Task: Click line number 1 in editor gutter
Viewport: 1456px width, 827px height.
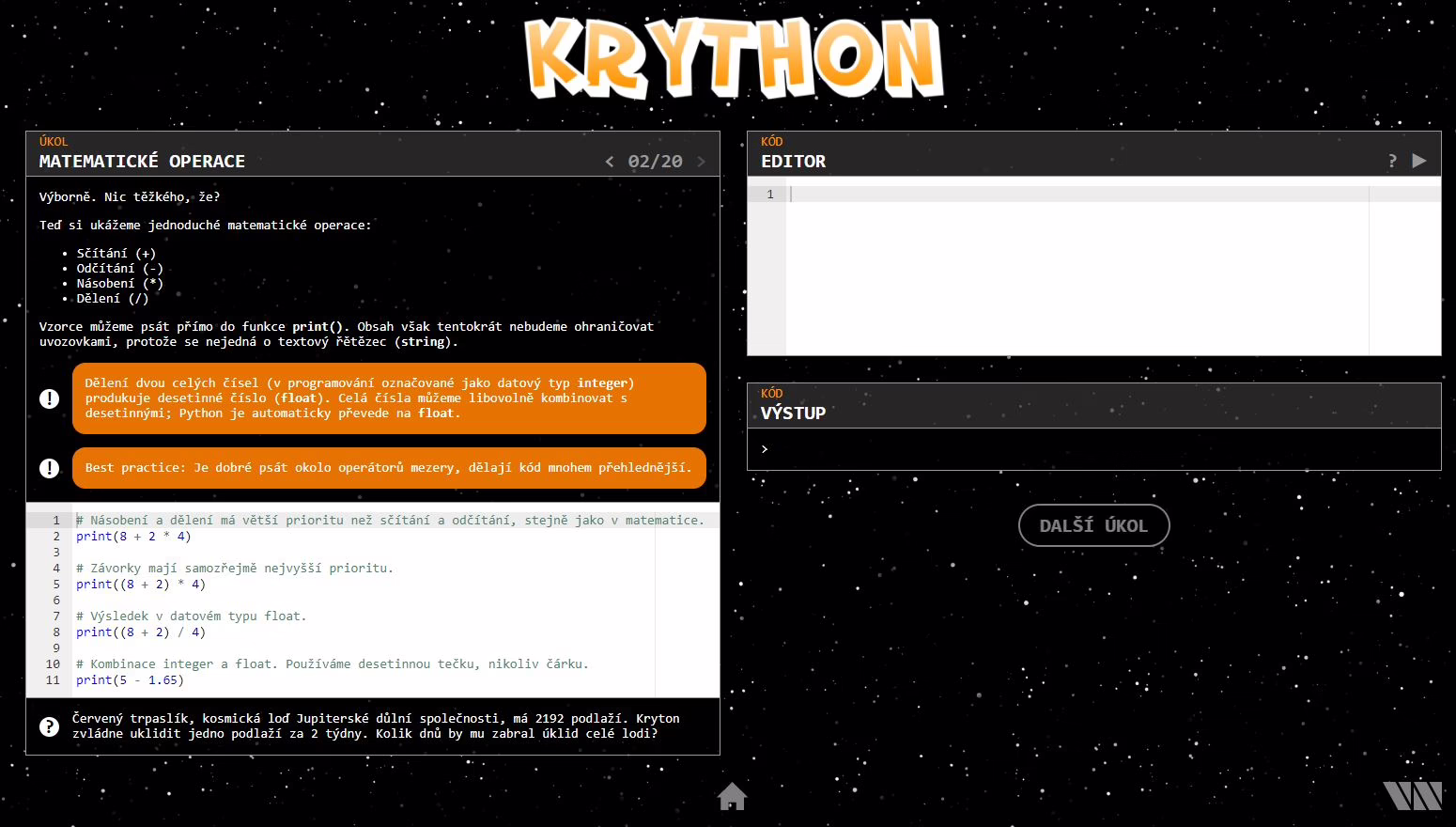Action: pos(769,195)
